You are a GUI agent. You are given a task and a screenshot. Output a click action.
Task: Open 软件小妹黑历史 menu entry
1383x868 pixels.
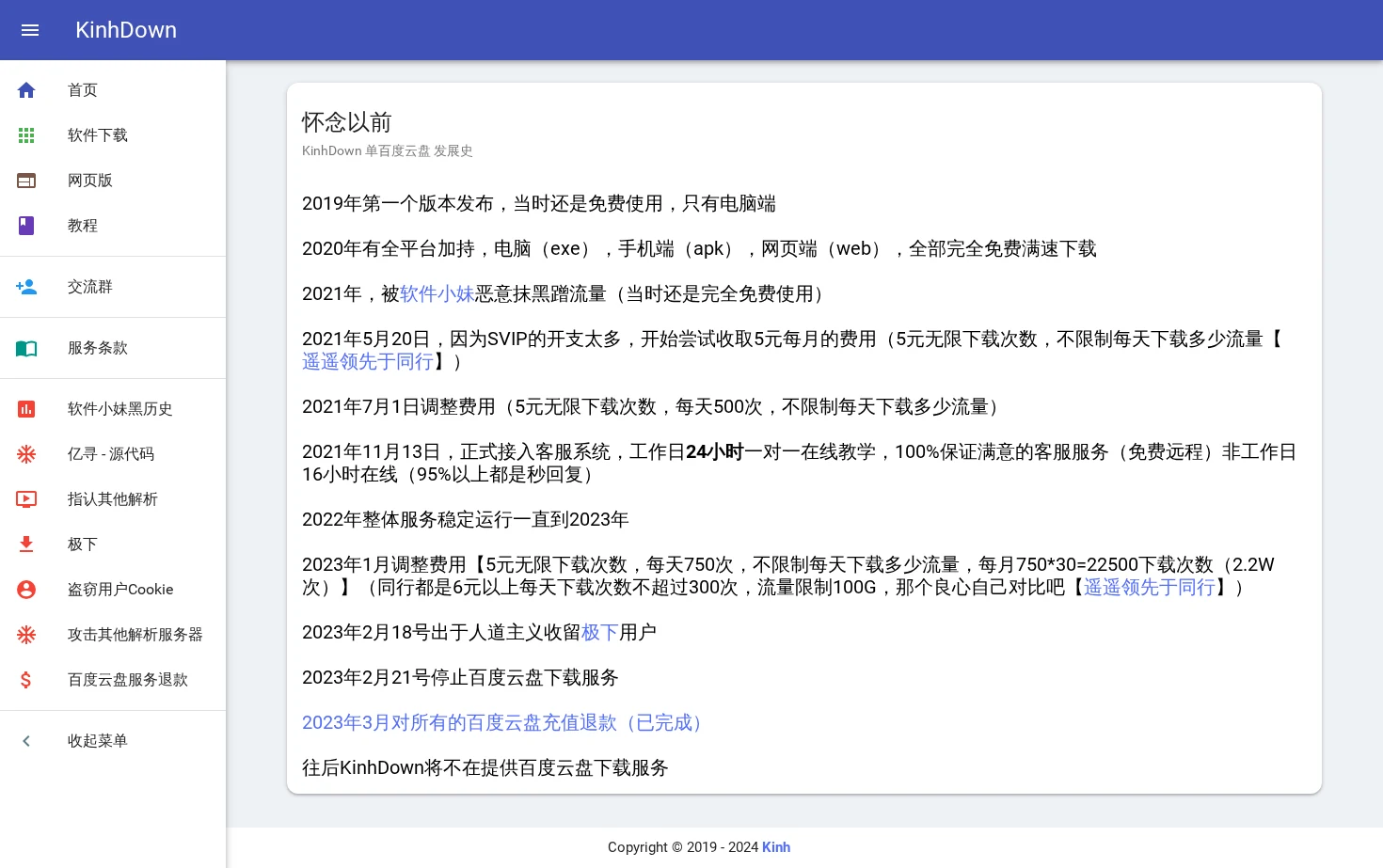[x=113, y=409]
